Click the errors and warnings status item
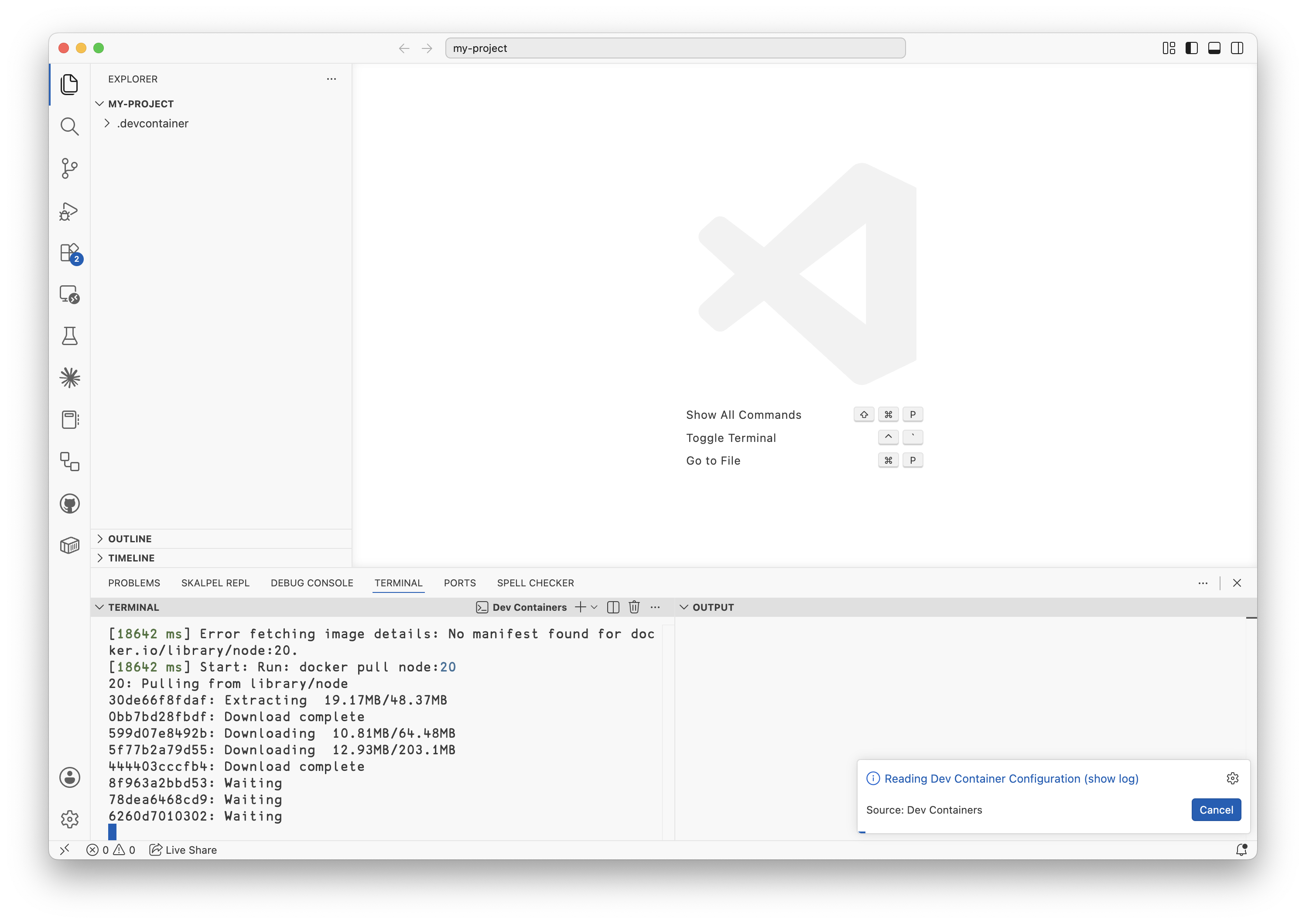Viewport: 1306px width, 924px height. [111, 850]
